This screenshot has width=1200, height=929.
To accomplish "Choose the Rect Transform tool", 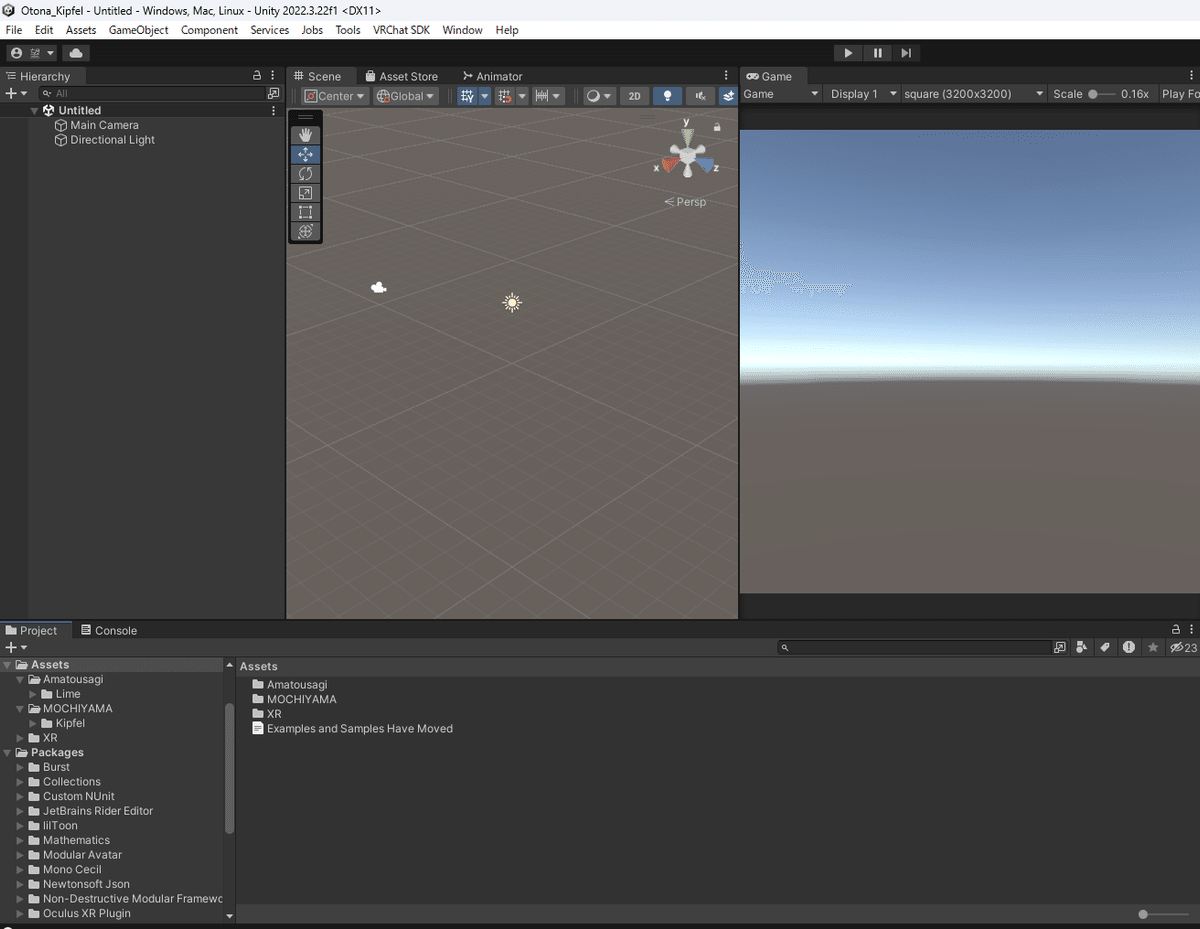I will (x=305, y=211).
